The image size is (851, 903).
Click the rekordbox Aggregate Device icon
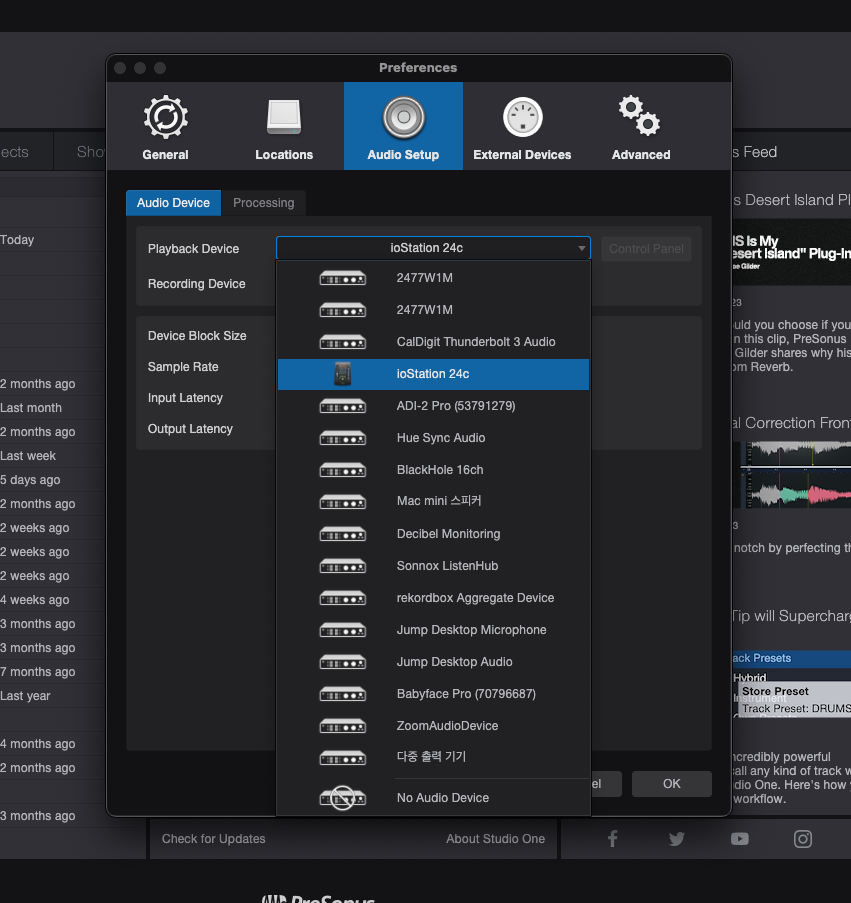pos(343,598)
